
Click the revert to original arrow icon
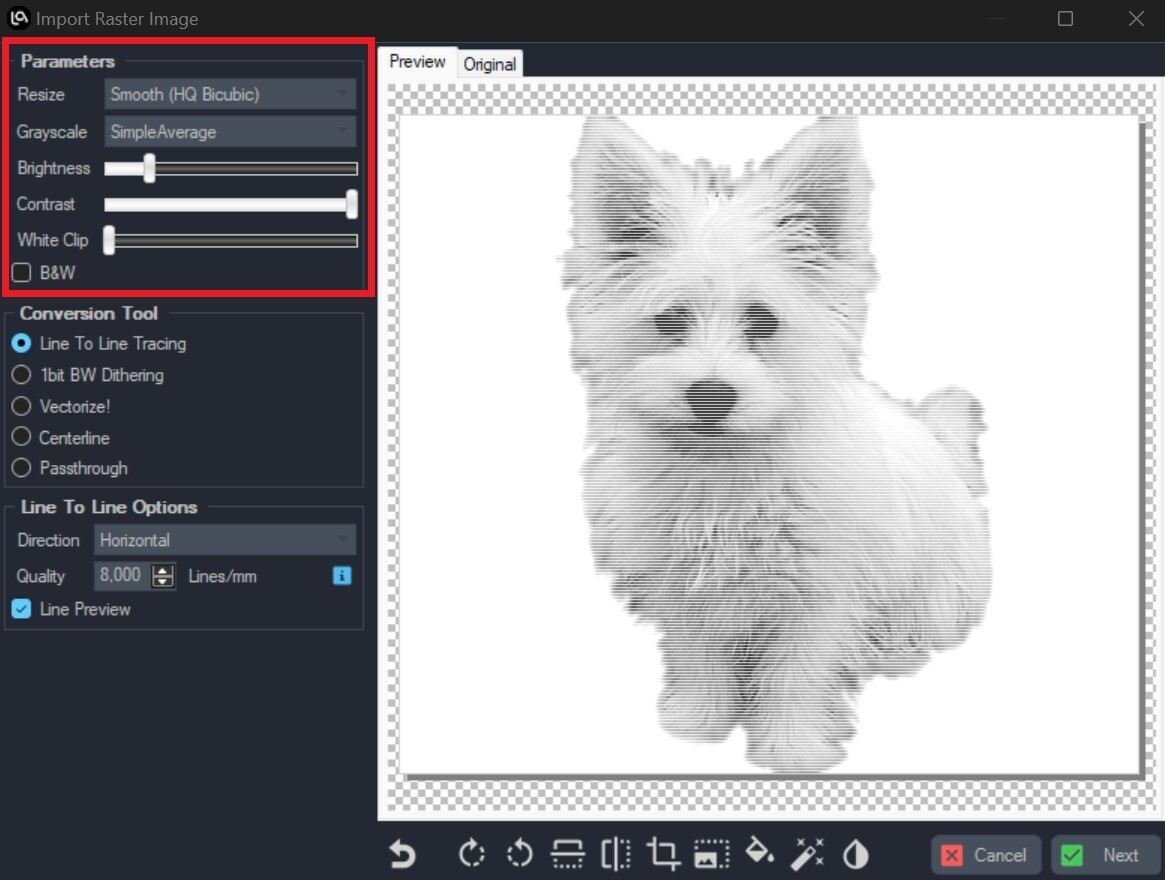pos(402,855)
